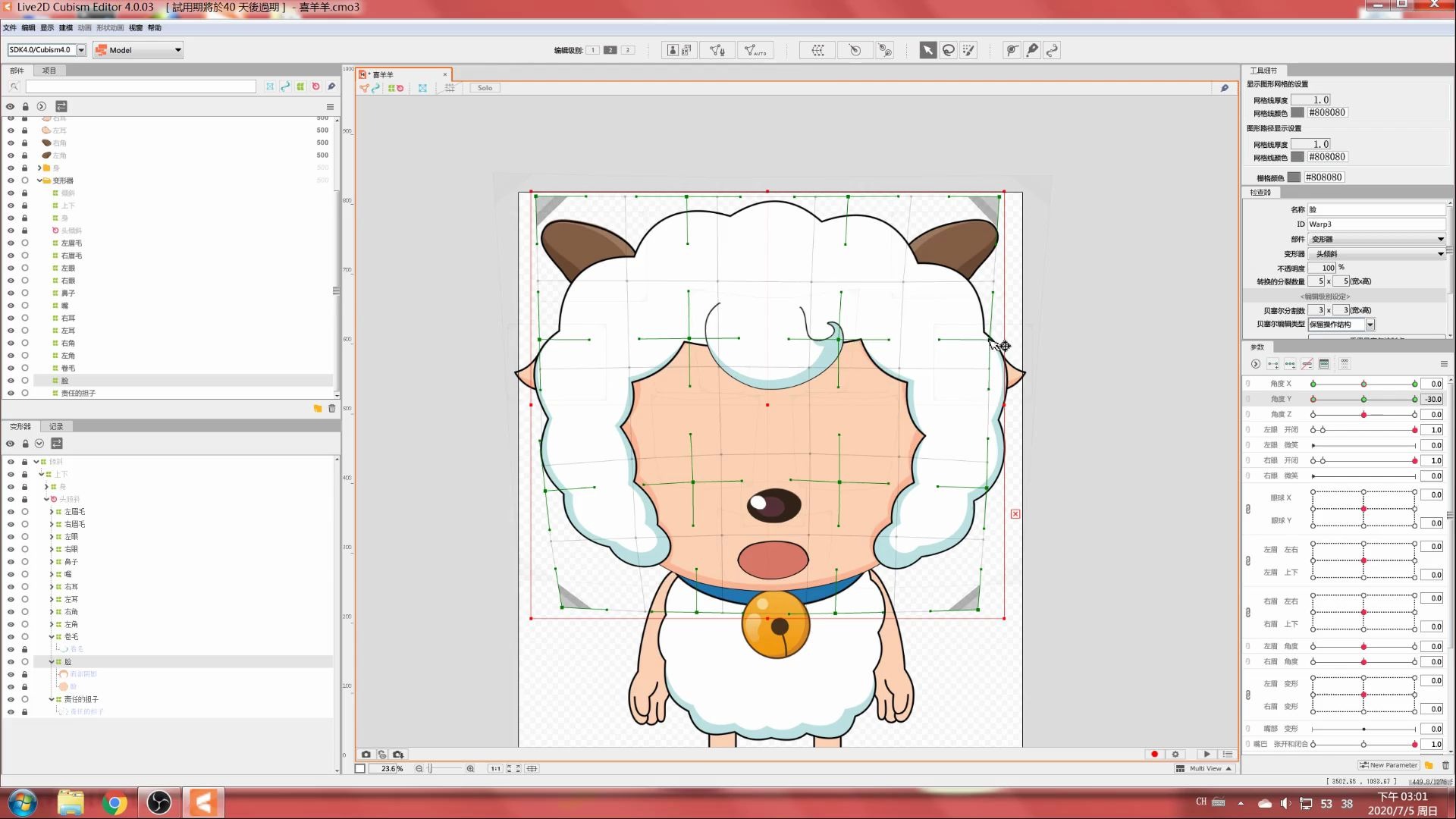This screenshot has width=1456, height=819.
Task: Hide the 变形器 folder in Parts list
Action: point(11,180)
